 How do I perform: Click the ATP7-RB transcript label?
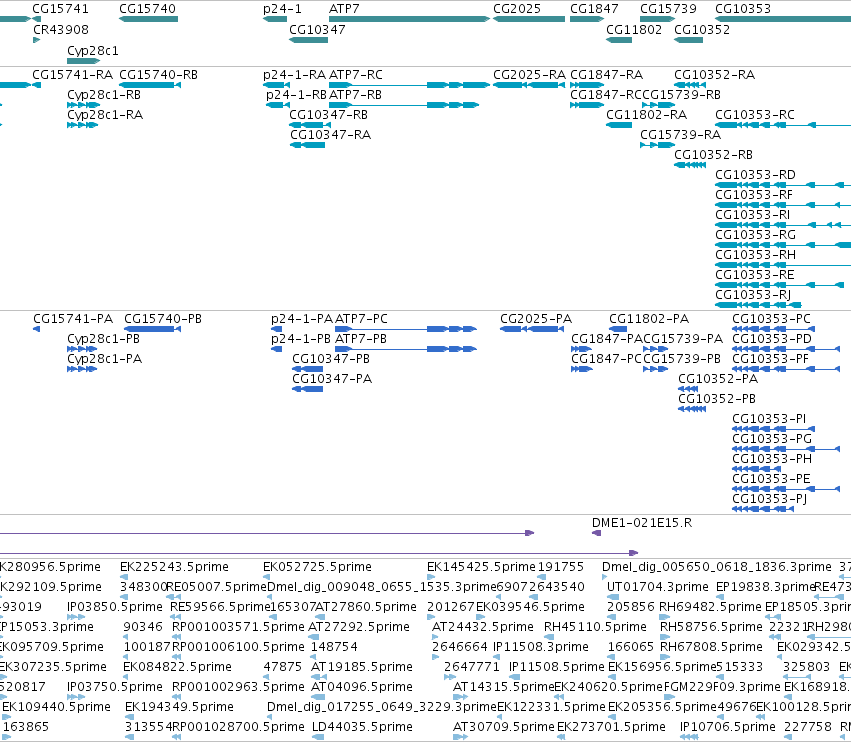point(355,94)
